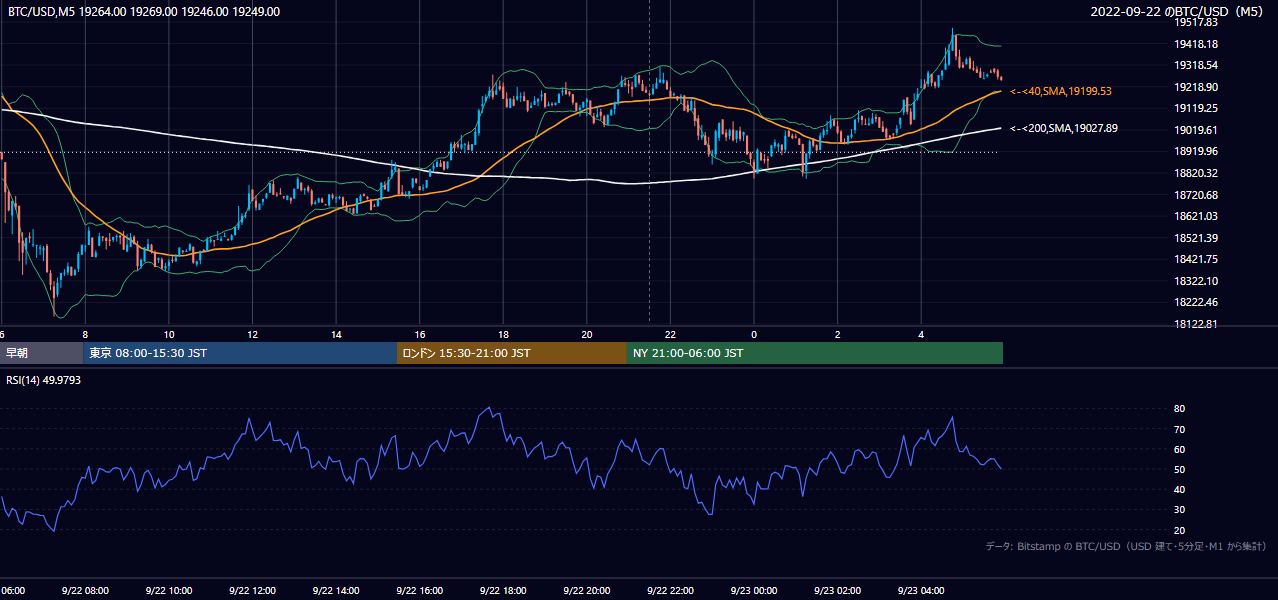Screen dimensions: 1278x600
Task: Pick hour tick 22 under the candlestick chart
Action: point(670,335)
